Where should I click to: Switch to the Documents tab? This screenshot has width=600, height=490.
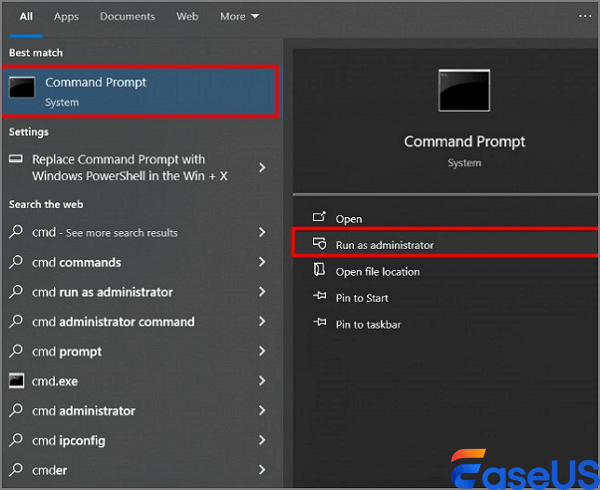point(128,17)
